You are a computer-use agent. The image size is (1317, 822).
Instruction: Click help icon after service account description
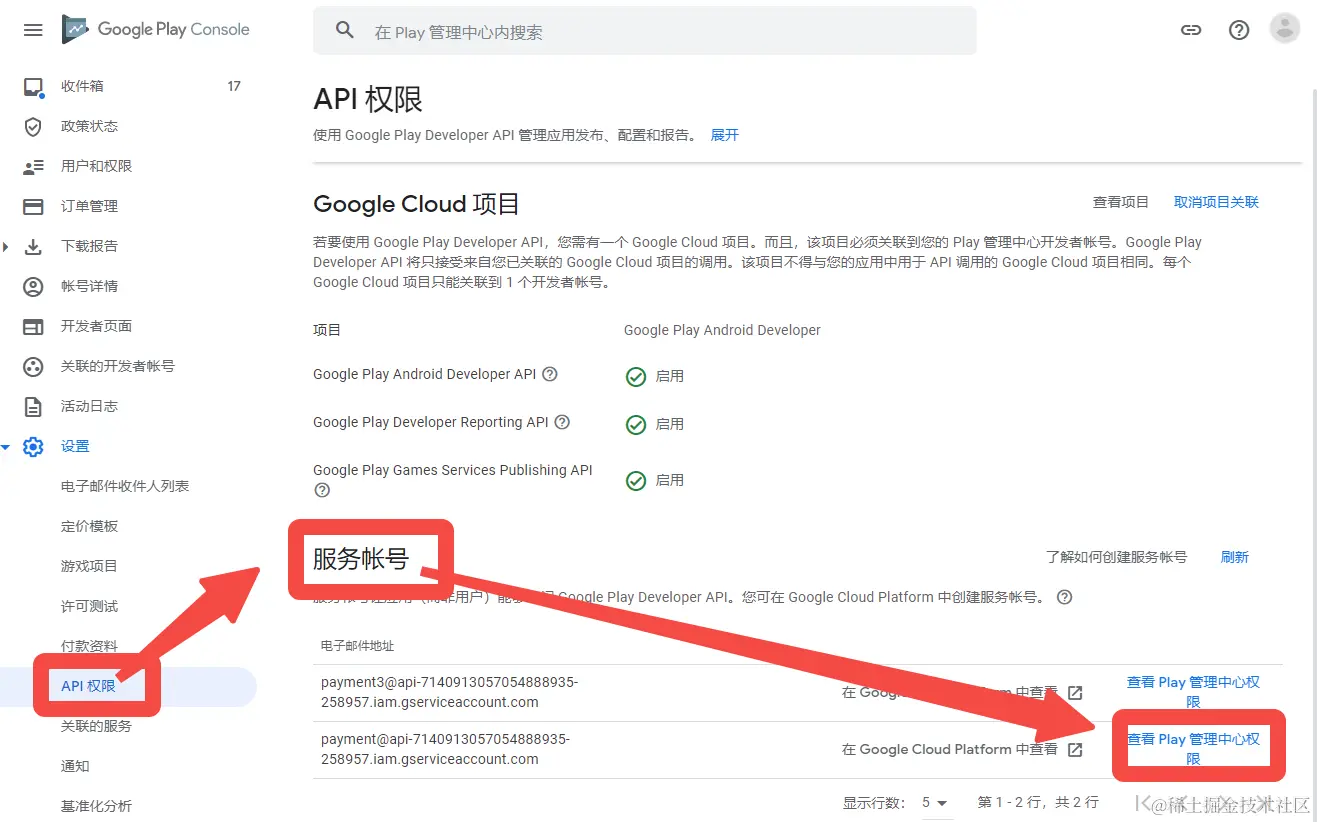[1065, 597]
